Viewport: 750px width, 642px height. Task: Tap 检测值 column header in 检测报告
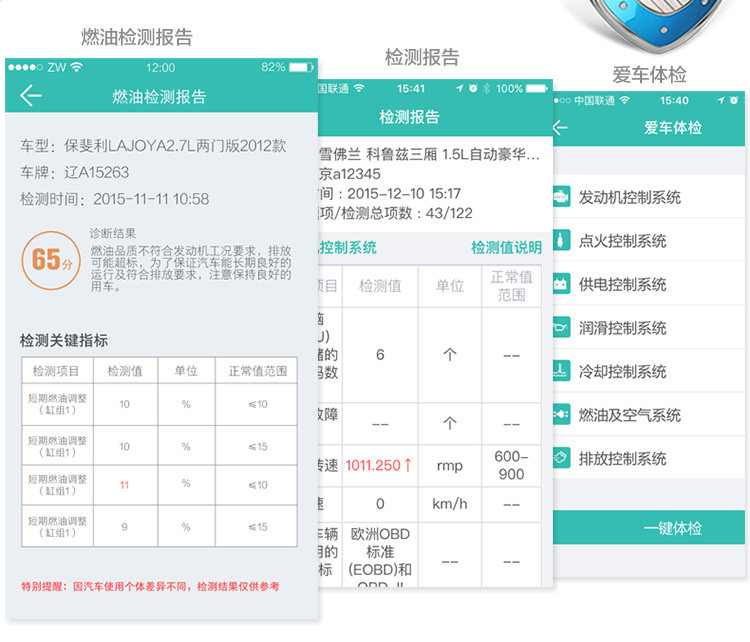click(380, 286)
